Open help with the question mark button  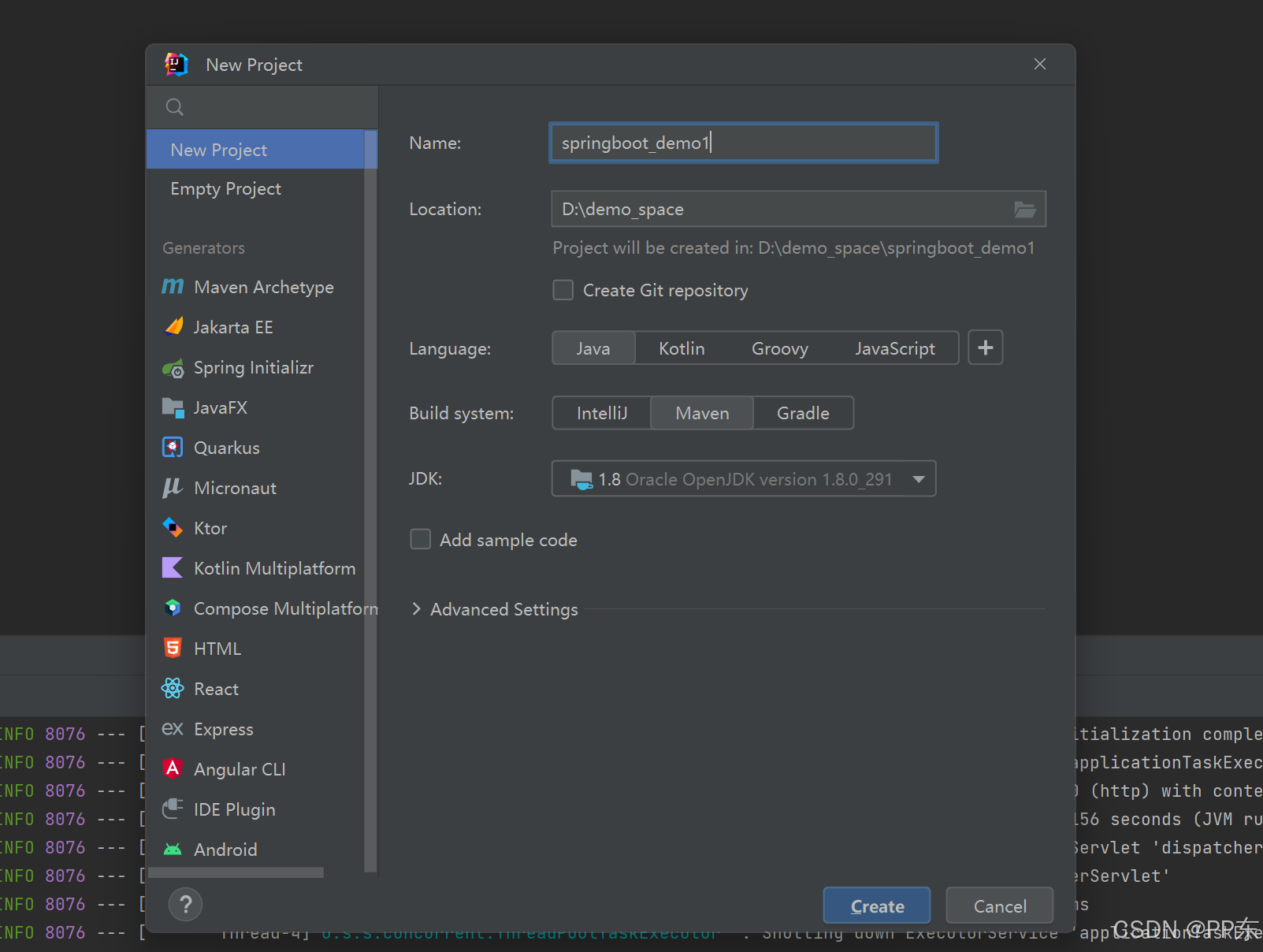point(186,905)
